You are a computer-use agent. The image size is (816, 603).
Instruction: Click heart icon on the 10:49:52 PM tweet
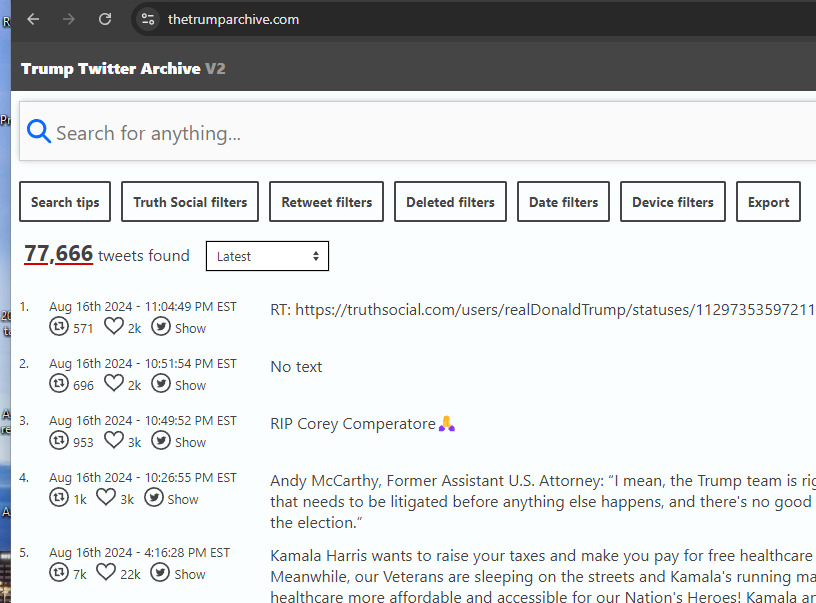pos(113,441)
